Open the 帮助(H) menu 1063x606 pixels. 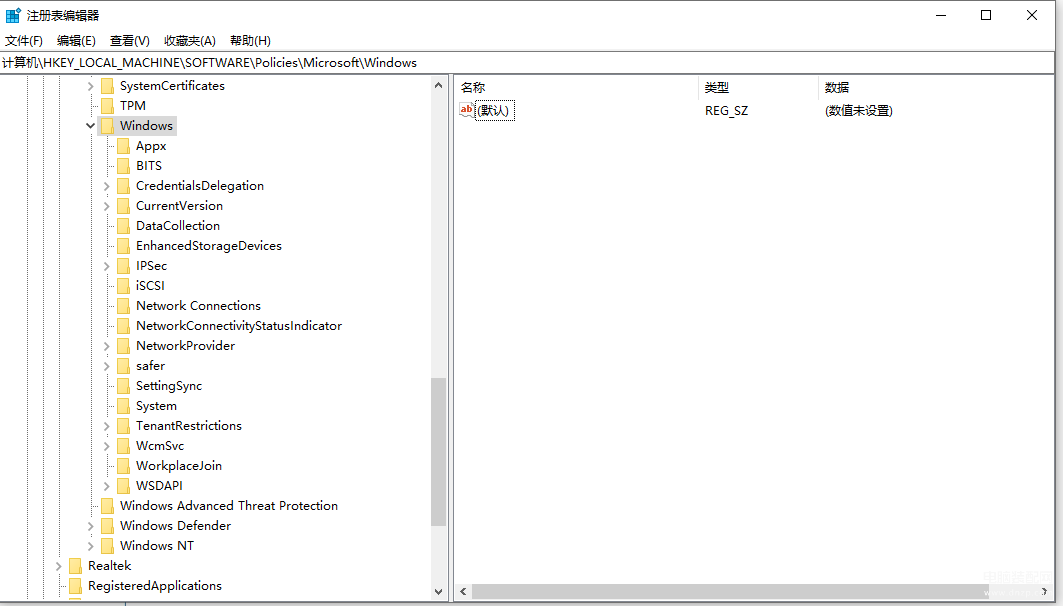(250, 41)
